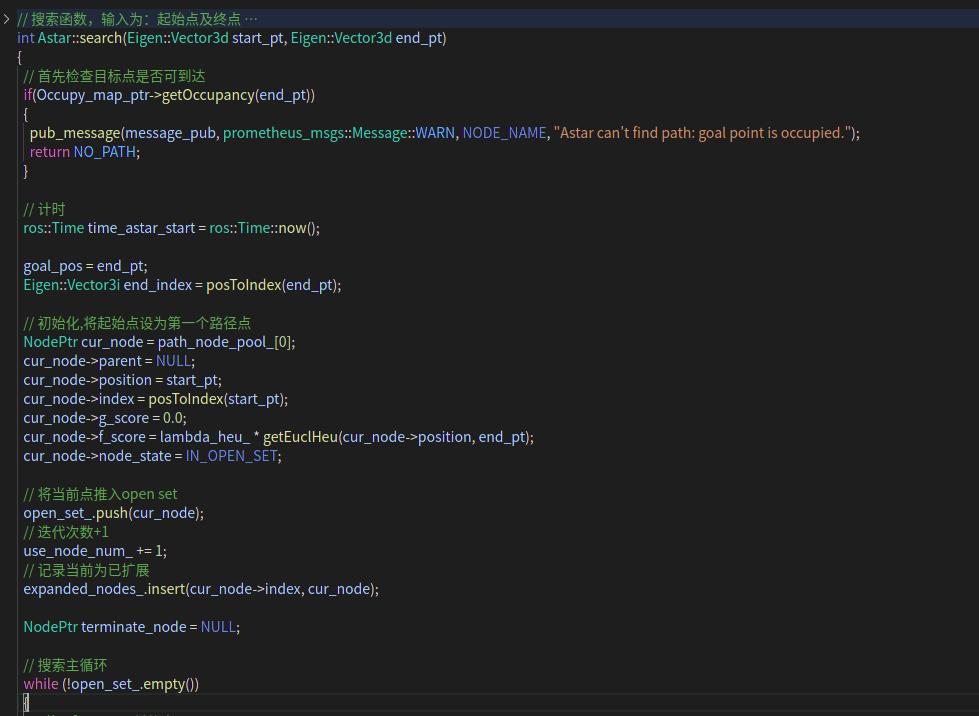The height and width of the screenshot is (716, 979).
Task: Click the search function name in Astar::search
Action: [x=100, y=38]
